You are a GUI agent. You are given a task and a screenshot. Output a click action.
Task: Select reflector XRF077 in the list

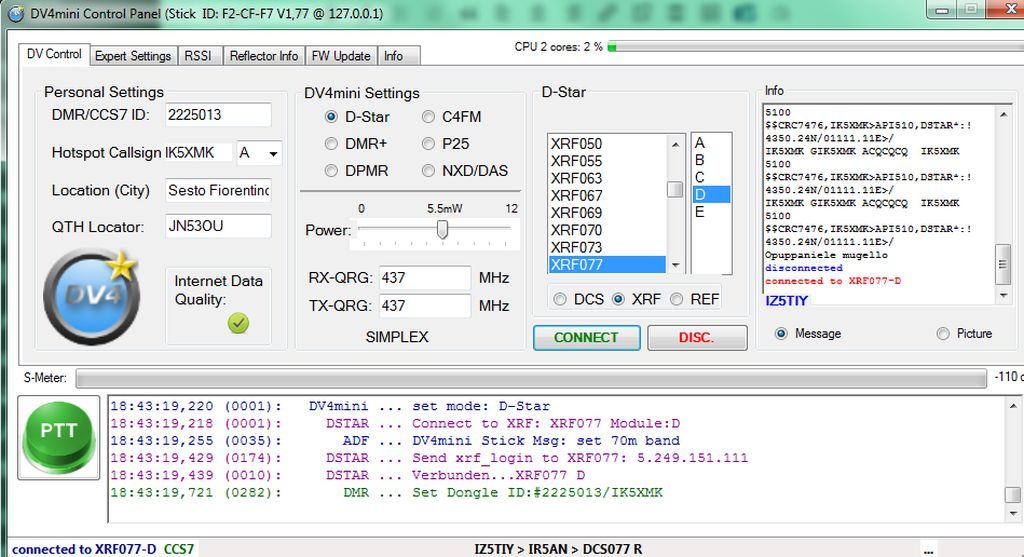(607, 264)
